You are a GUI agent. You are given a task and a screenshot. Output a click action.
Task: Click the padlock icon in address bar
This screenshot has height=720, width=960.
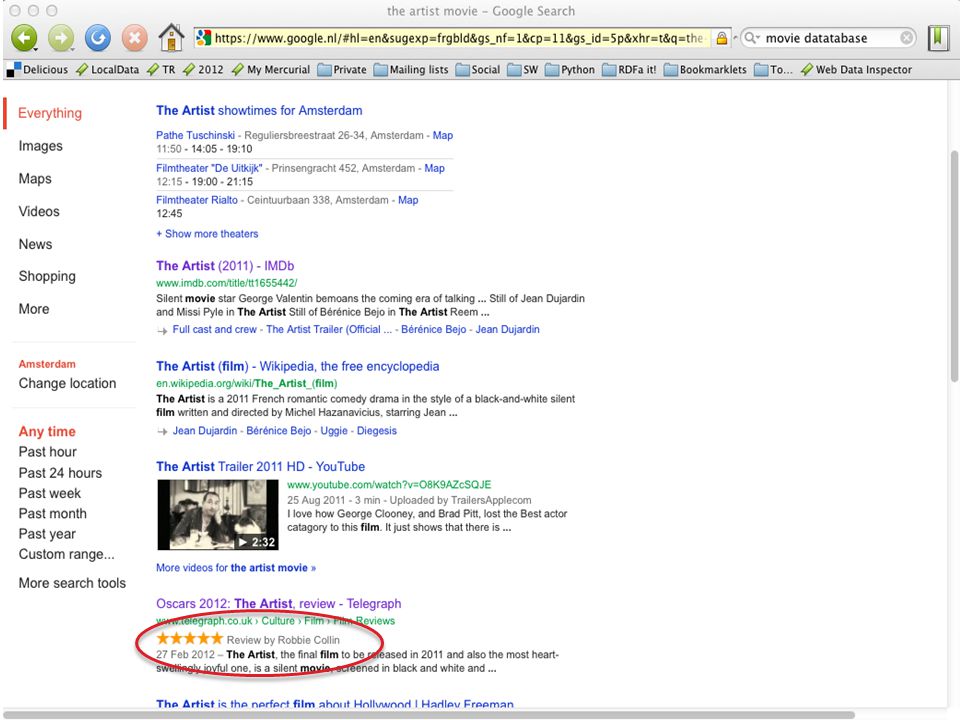(x=722, y=38)
